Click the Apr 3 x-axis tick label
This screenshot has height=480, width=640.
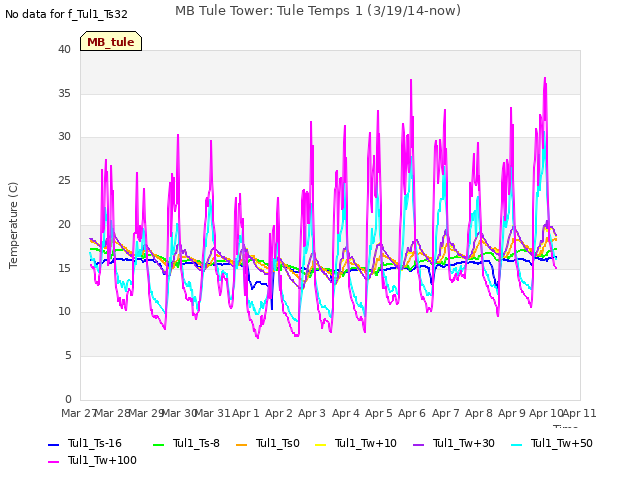[312, 413]
